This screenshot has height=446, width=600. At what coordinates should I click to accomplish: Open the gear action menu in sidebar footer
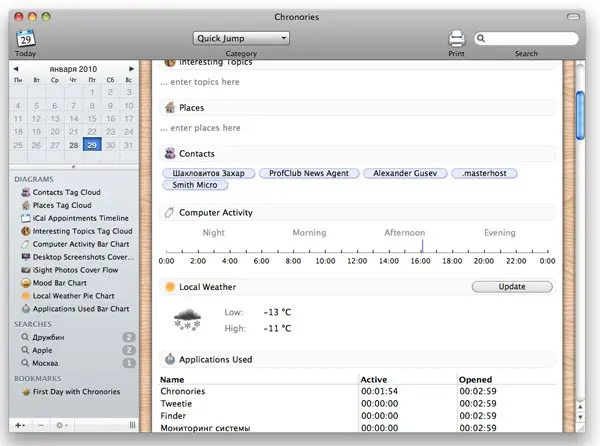tap(61, 425)
